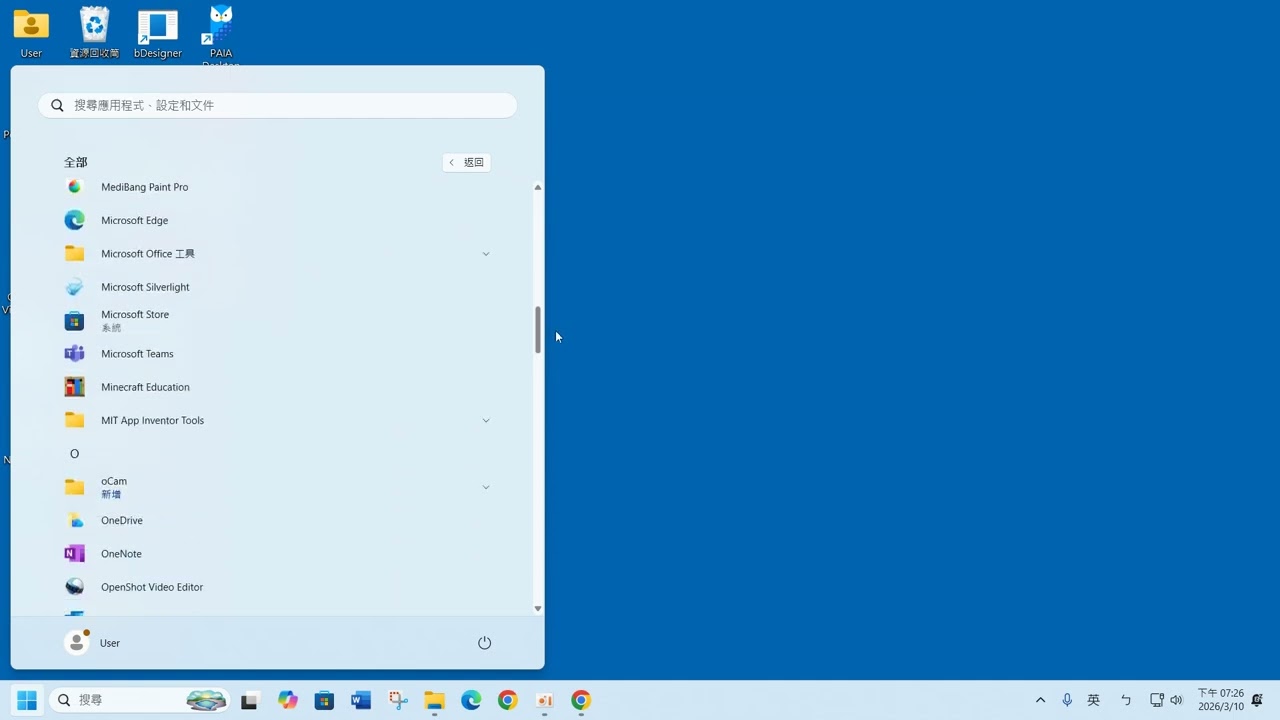This screenshot has width=1280, height=720.
Task: Launch OpenShot Video Editor from the list
Action: [277, 587]
